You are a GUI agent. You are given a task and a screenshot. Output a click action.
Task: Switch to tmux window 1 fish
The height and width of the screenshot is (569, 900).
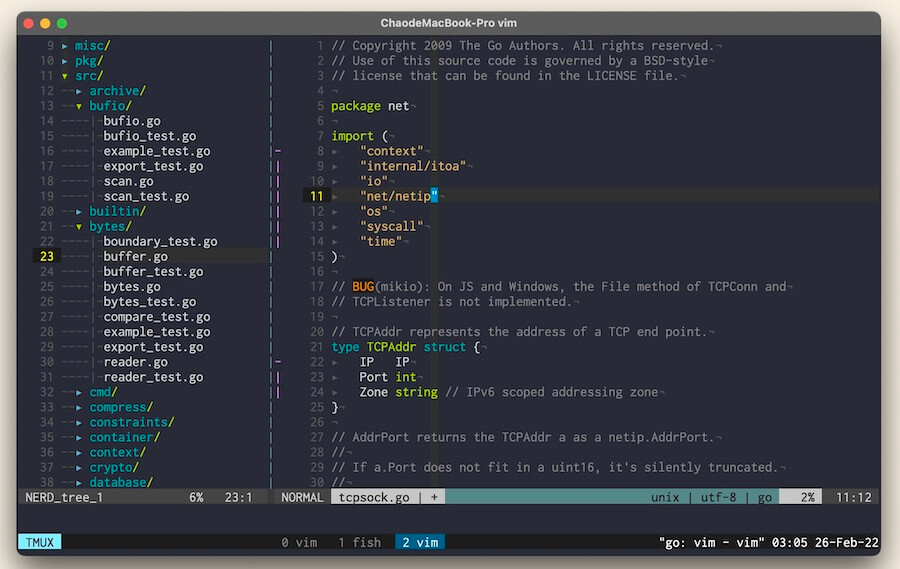pos(359,542)
